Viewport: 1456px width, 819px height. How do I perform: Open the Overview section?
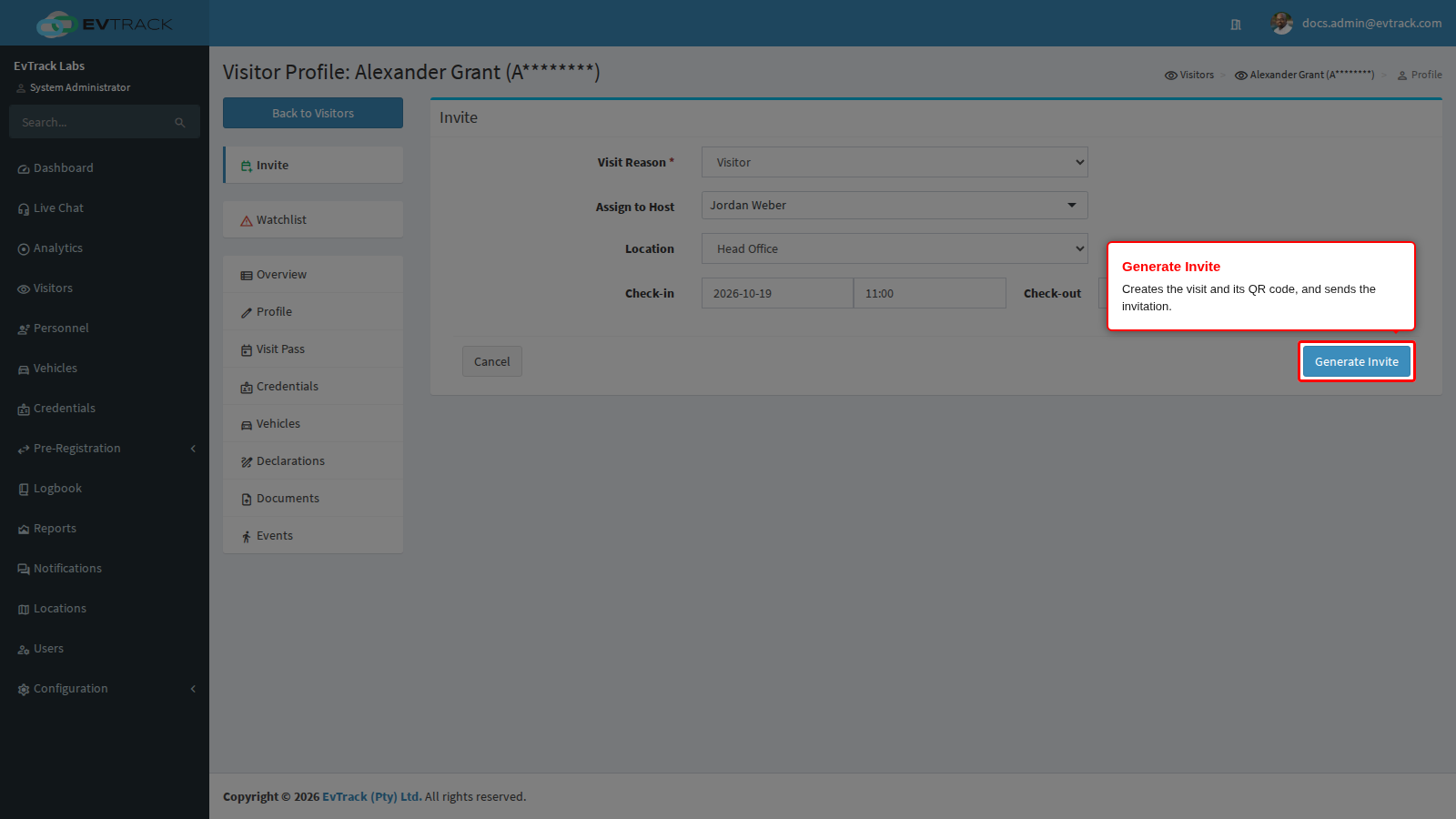(x=313, y=274)
